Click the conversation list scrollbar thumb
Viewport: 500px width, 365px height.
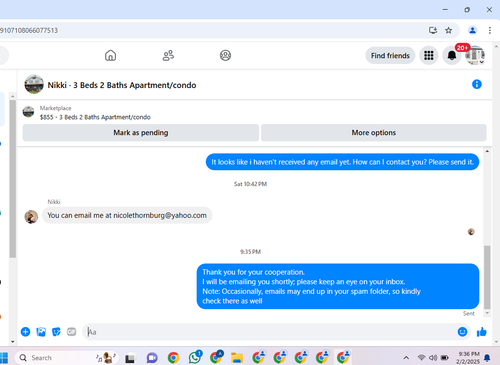[13, 179]
